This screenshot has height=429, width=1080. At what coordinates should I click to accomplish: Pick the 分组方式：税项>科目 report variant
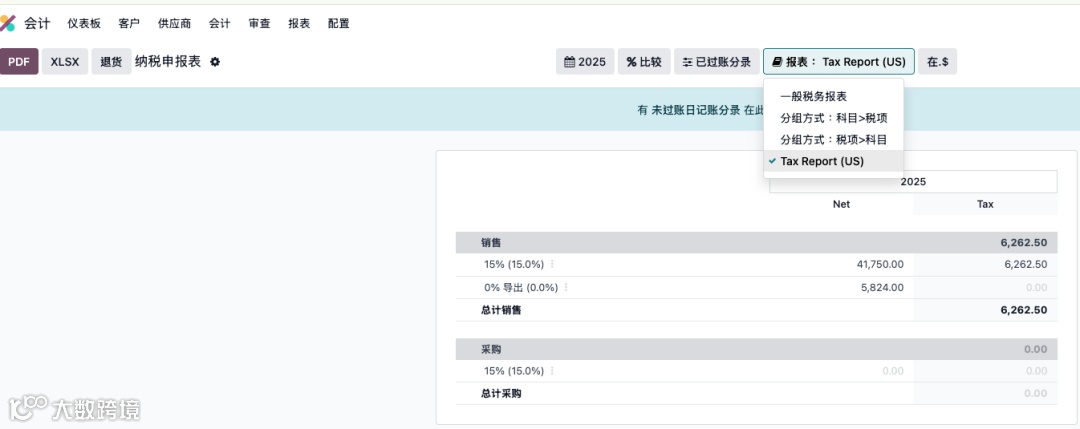point(833,139)
